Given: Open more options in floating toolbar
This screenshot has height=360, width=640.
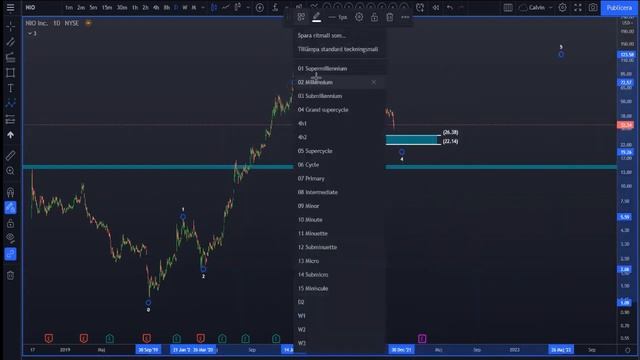Looking at the screenshot, I should pos(405,17).
